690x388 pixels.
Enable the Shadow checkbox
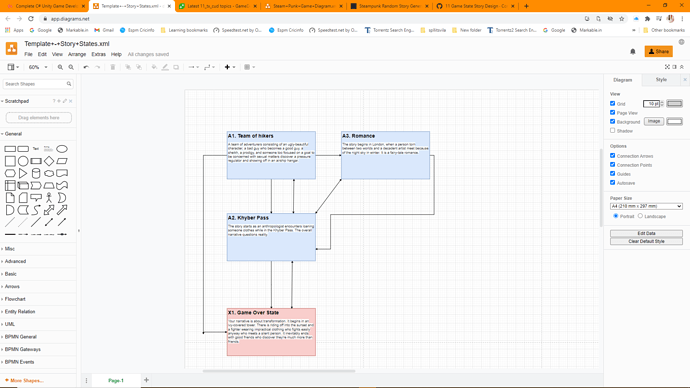tap(613, 131)
